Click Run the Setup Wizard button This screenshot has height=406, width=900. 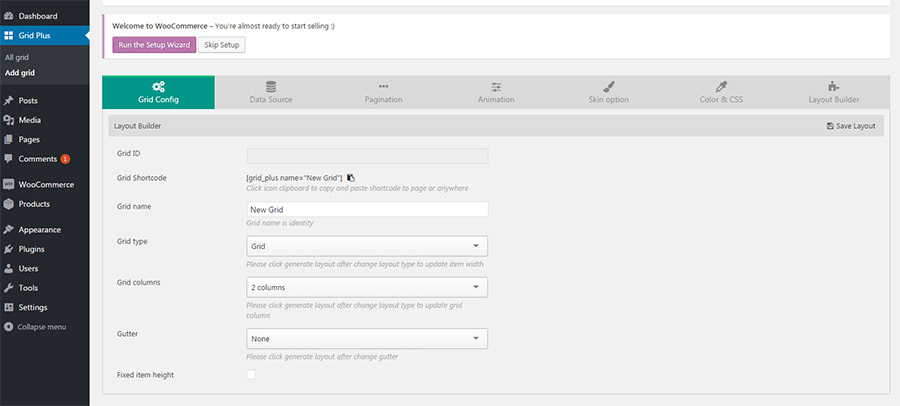pos(153,45)
